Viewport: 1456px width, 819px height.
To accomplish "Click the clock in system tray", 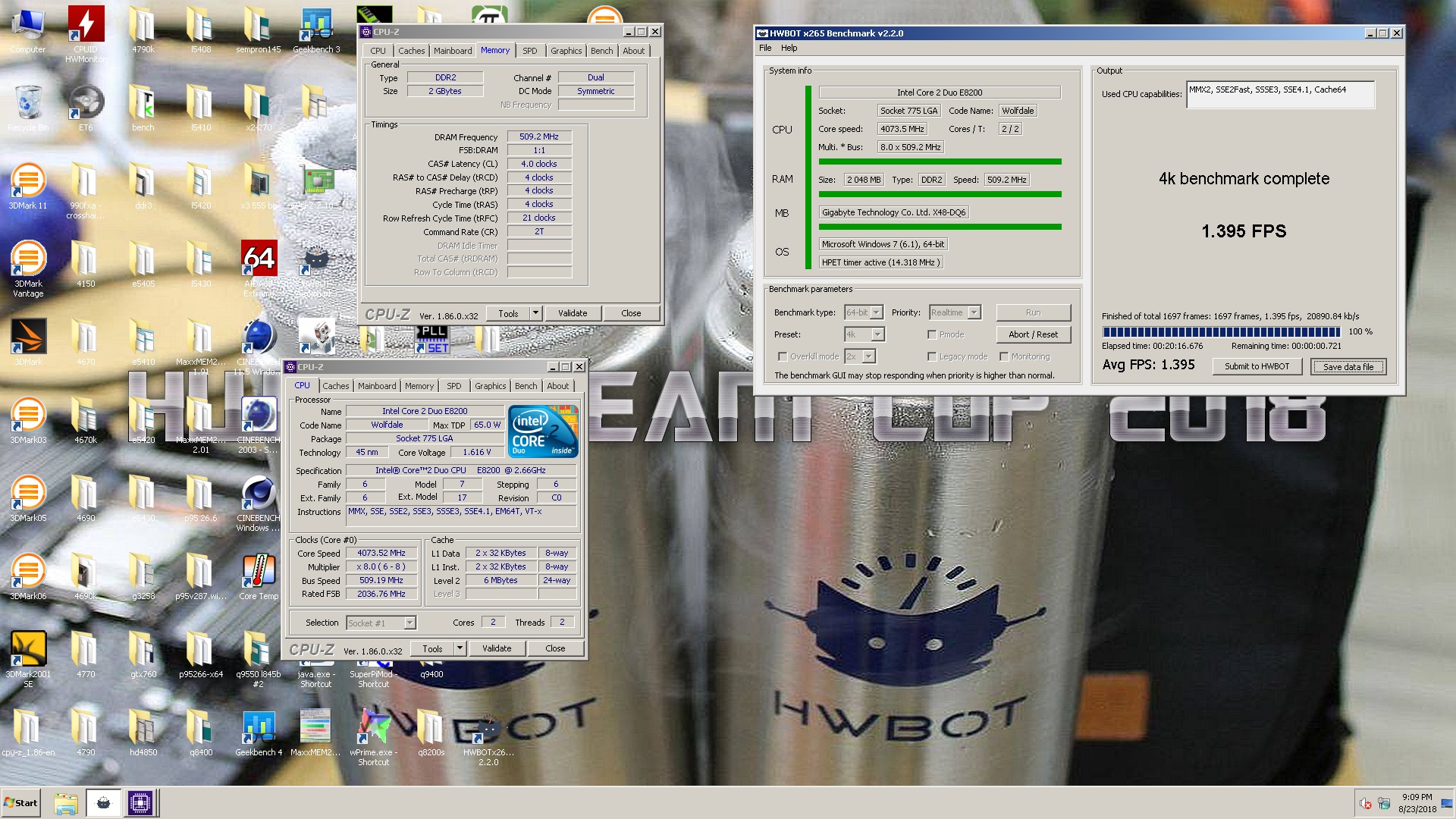I will pos(1417,803).
